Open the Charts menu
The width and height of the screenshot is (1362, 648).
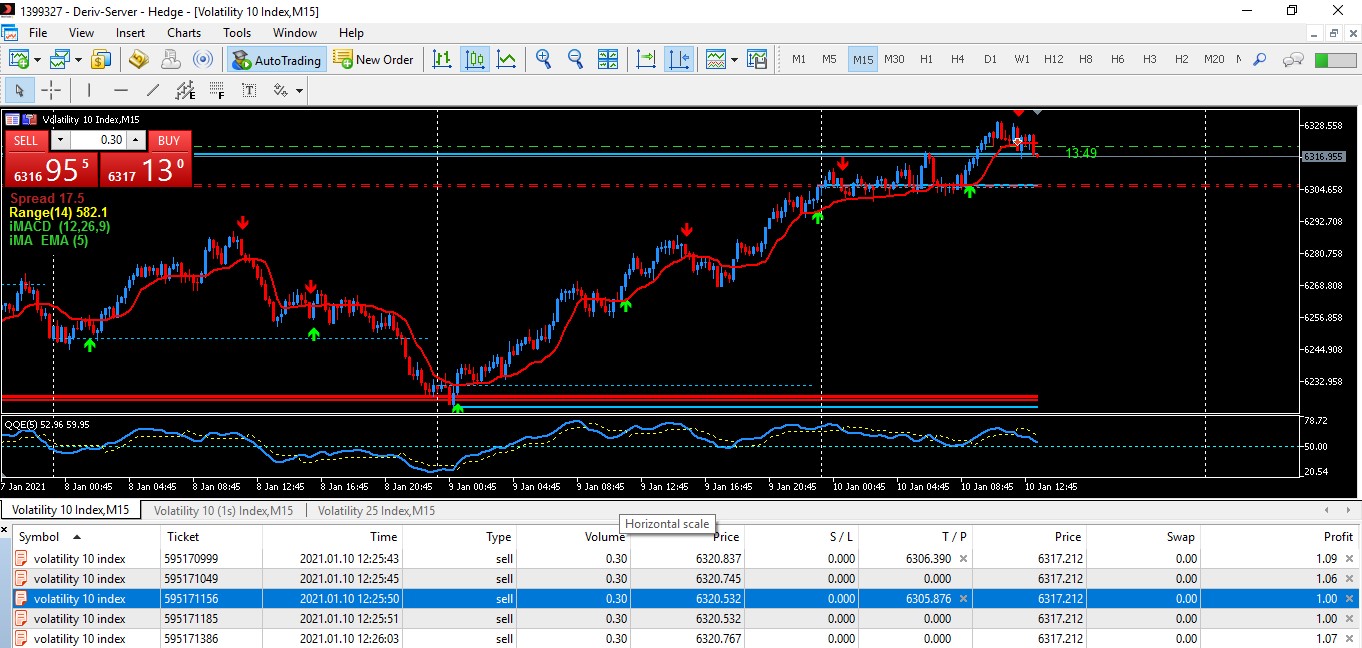[184, 32]
